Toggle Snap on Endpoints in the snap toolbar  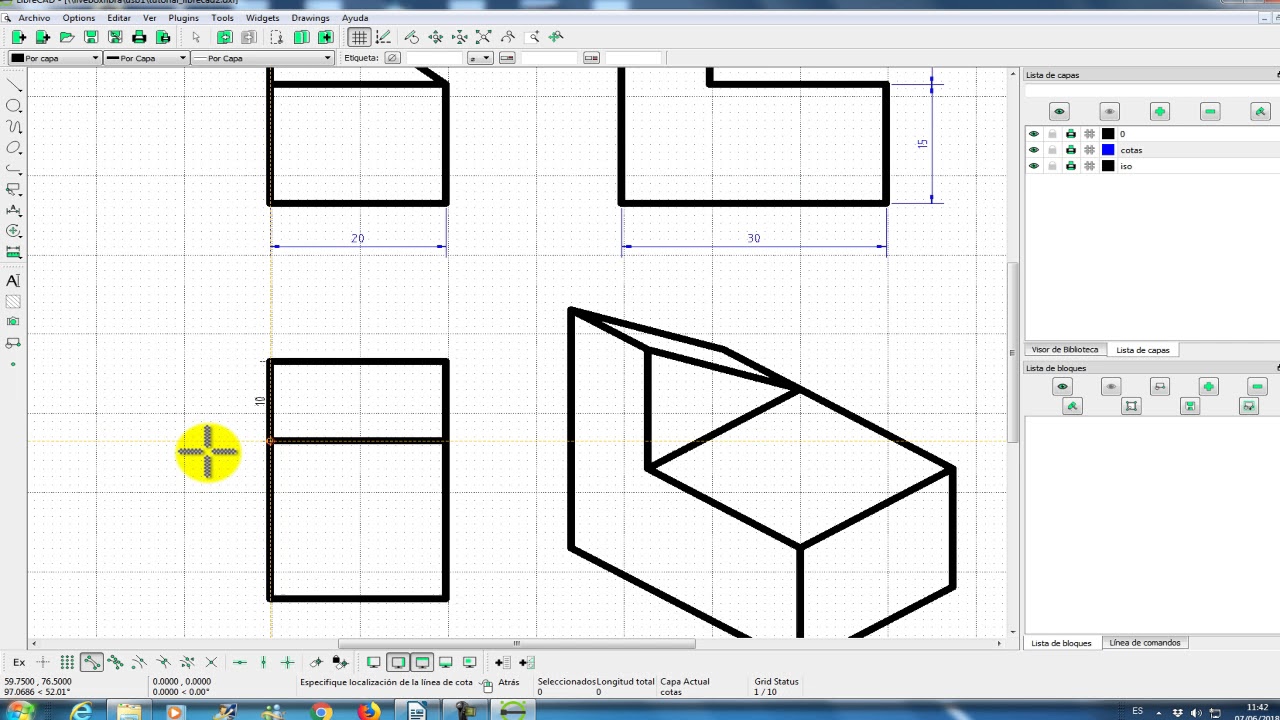coord(91,662)
